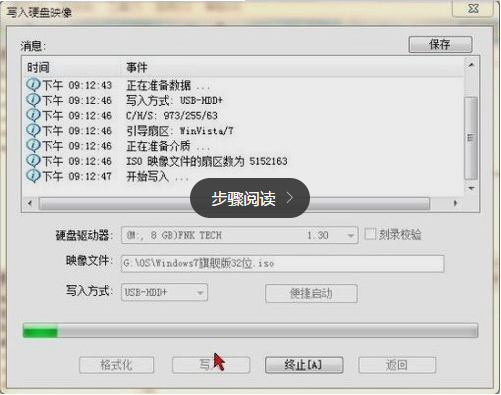Click the message list scroll down arrow
The width and height of the screenshot is (501, 395).
coord(471,188)
